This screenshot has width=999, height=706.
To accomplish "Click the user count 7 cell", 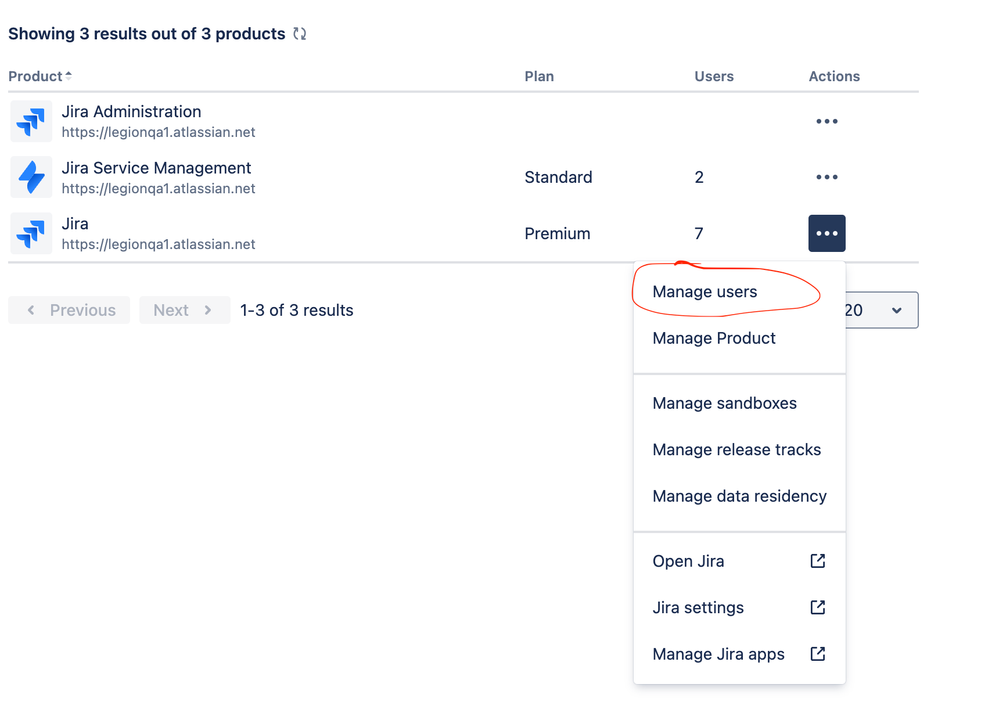I will pos(699,234).
